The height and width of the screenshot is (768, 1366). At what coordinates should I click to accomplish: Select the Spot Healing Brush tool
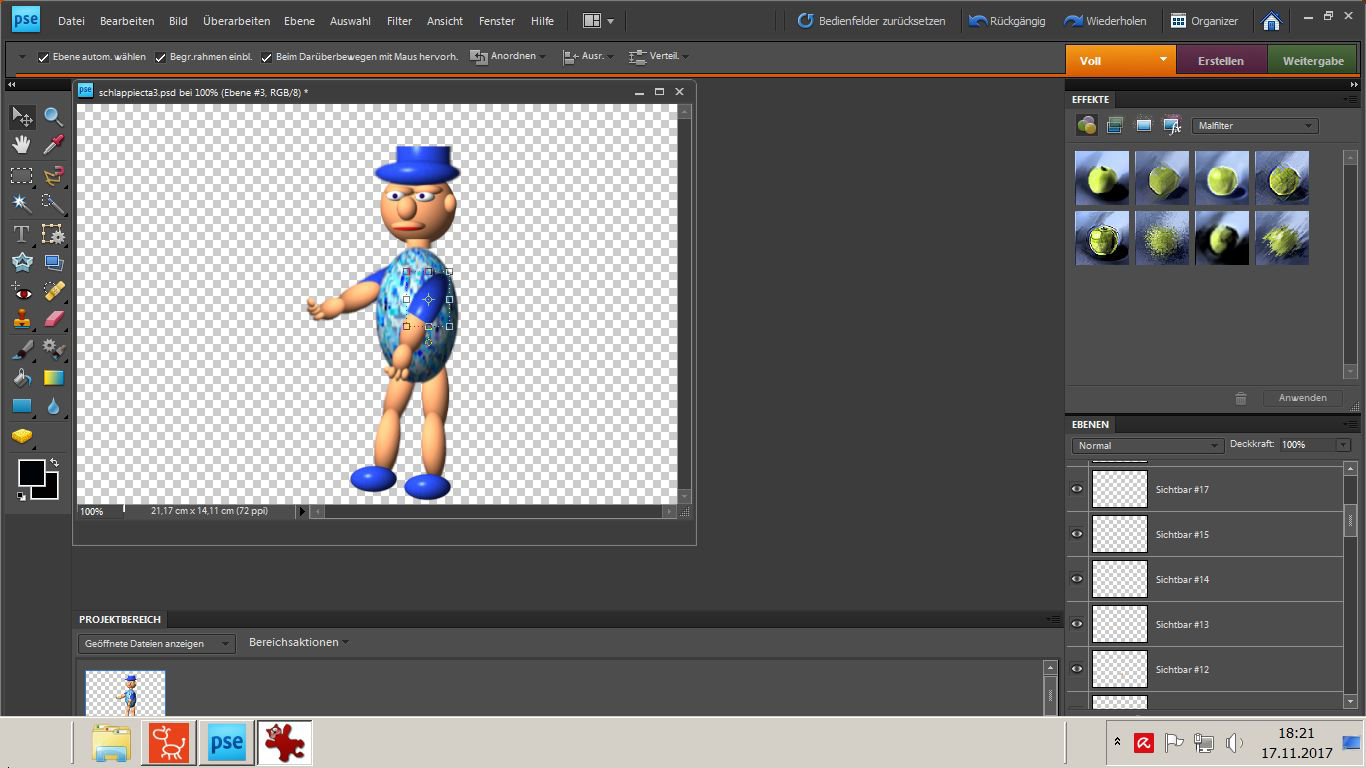54,292
